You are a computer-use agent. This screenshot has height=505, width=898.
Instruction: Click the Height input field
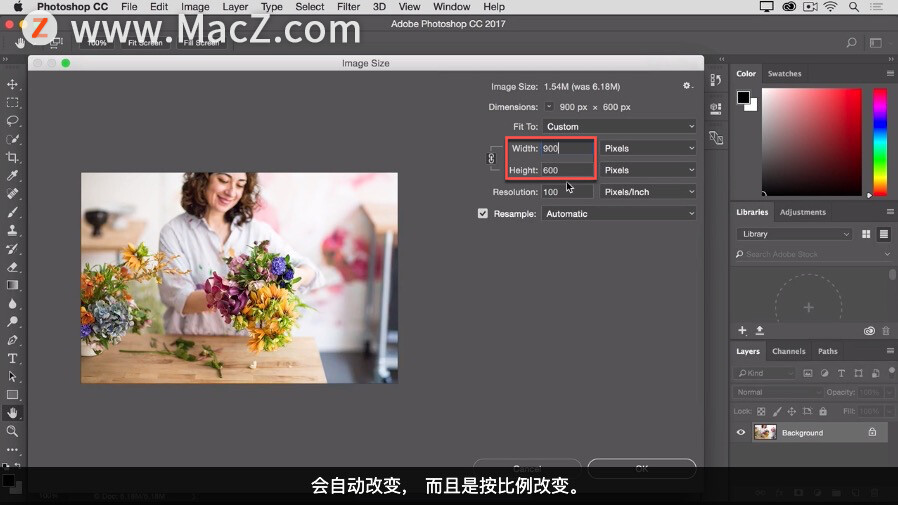tap(568, 170)
